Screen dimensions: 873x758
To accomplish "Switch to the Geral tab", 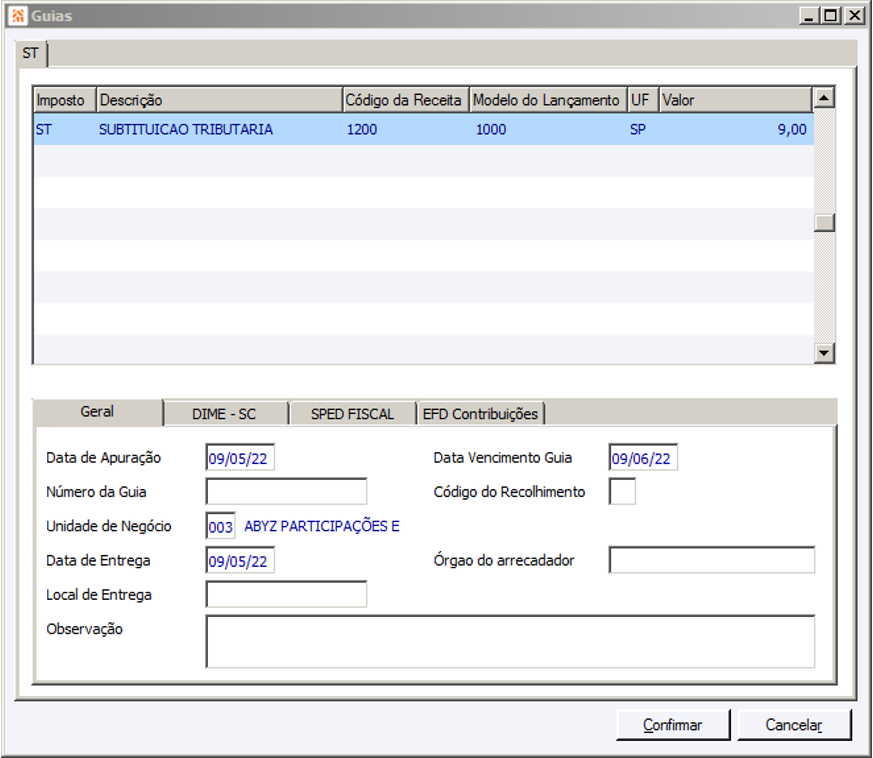I will tap(97, 412).
